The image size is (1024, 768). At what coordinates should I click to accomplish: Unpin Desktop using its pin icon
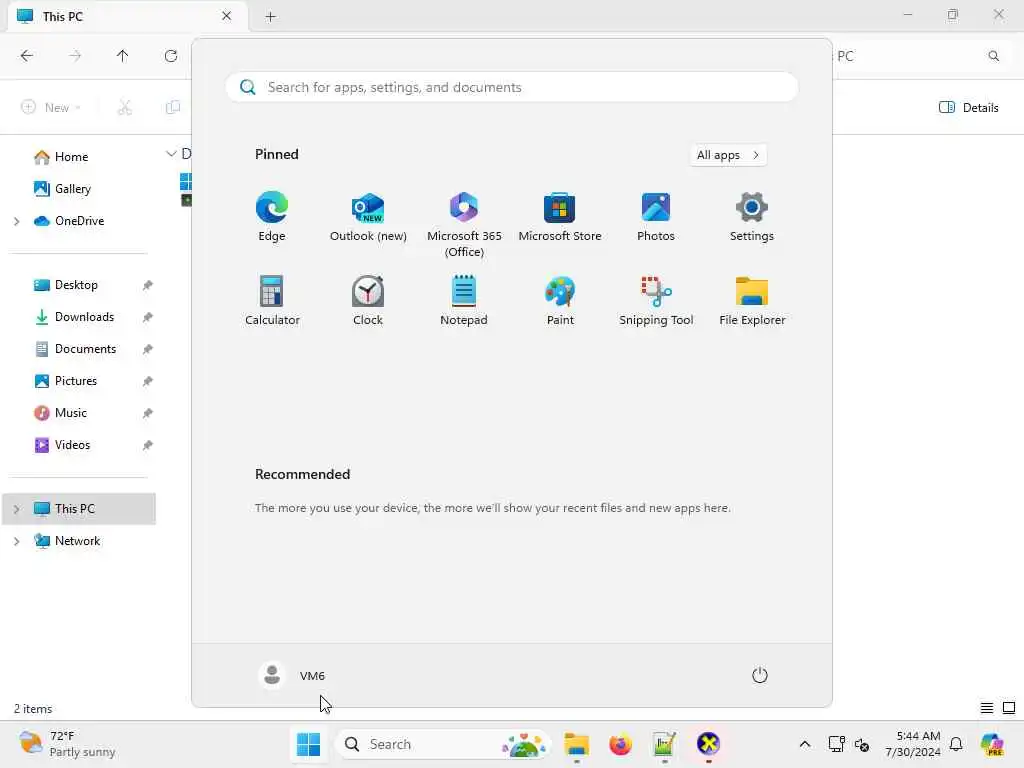coord(148,285)
